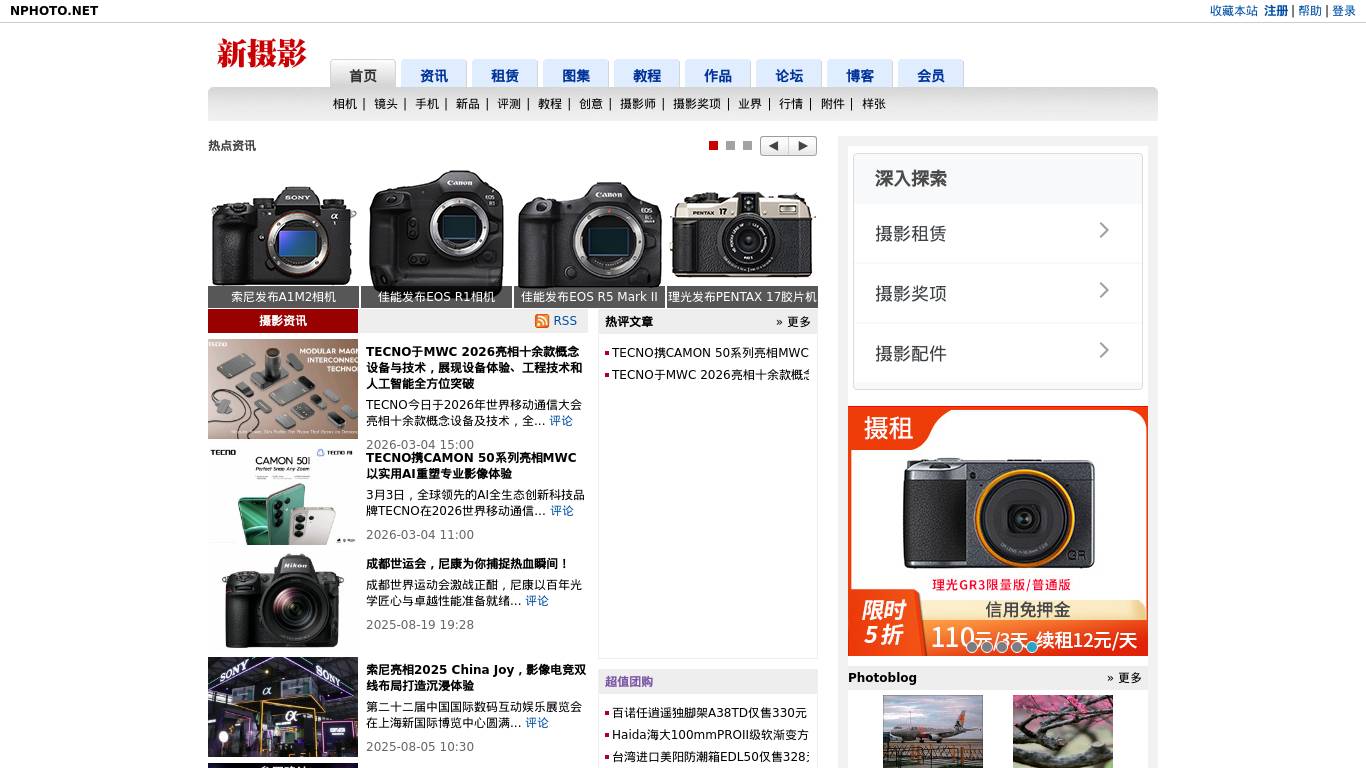Switch to the 教程 main tab
Viewport: 1366px width, 768px height.
click(647, 75)
